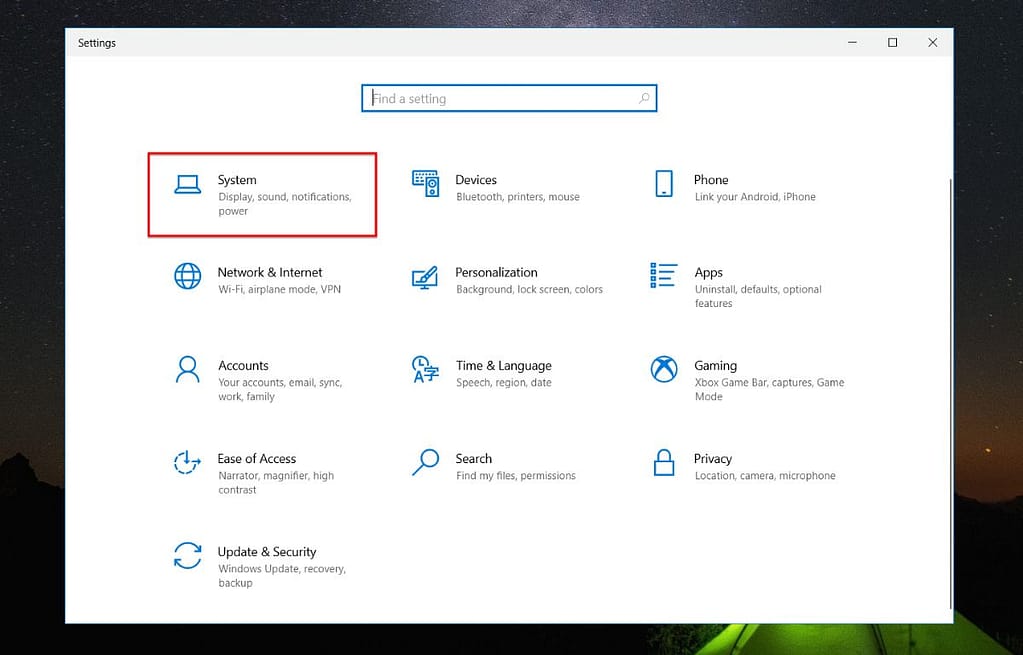Image resolution: width=1023 pixels, height=655 pixels.
Task: Minimize the Settings window
Action: pyautogui.click(x=852, y=42)
